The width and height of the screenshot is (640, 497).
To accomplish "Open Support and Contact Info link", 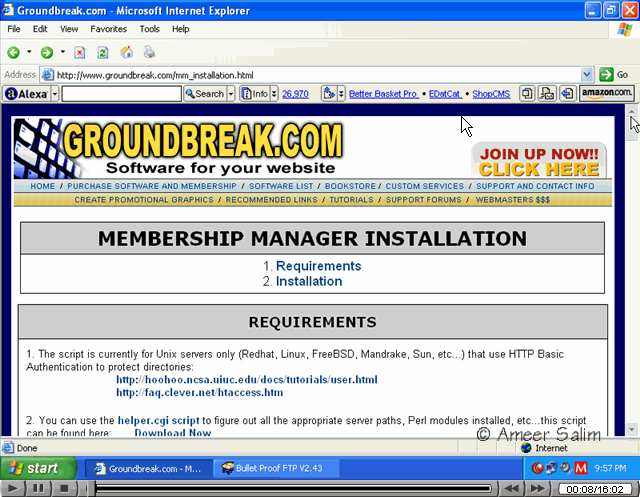I will [x=535, y=186].
